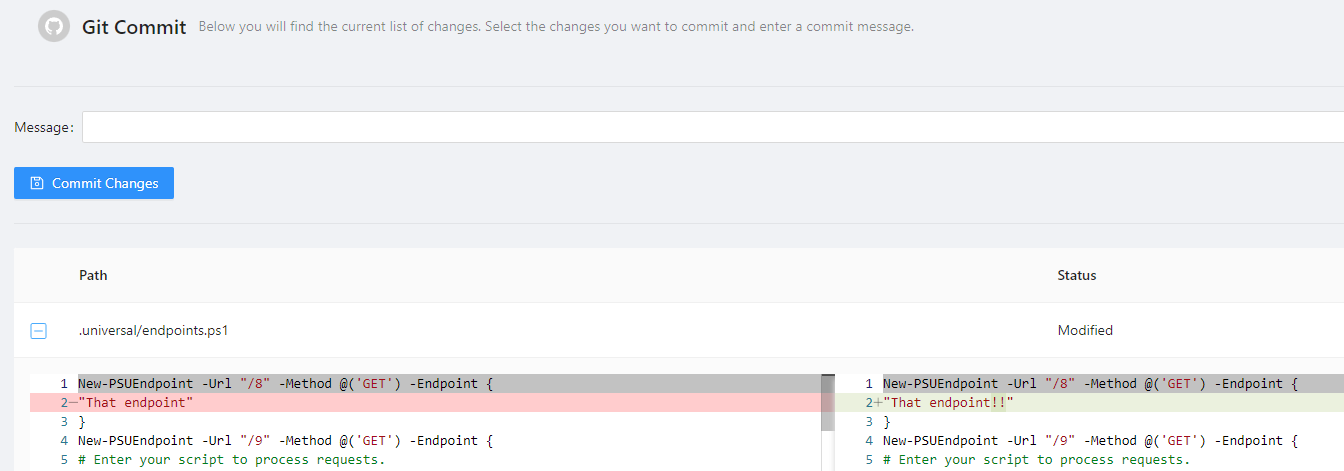Click the minus marker on deleted line 2

tap(73, 402)
